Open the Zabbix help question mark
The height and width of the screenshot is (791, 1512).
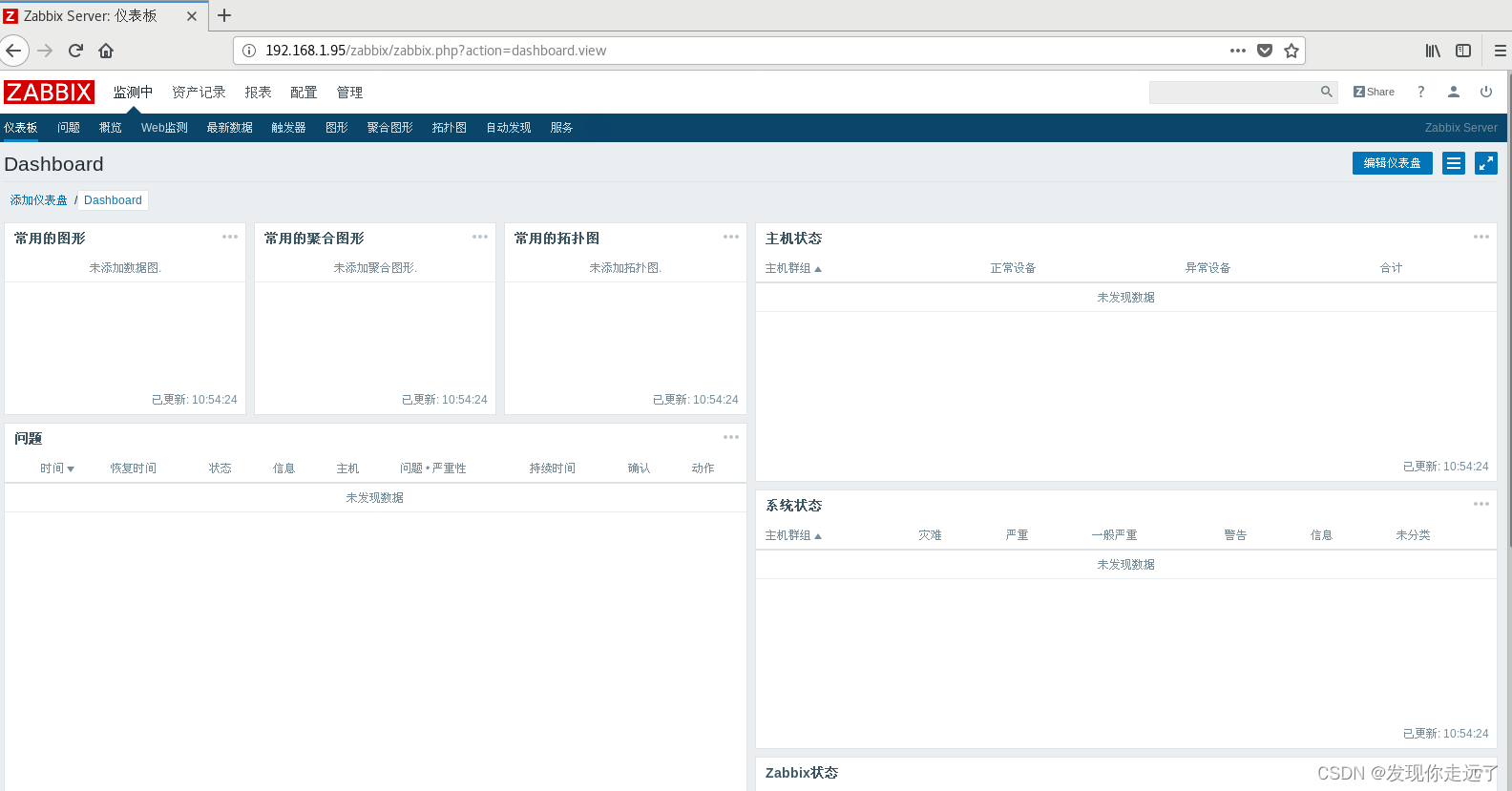pos(1420,92)
